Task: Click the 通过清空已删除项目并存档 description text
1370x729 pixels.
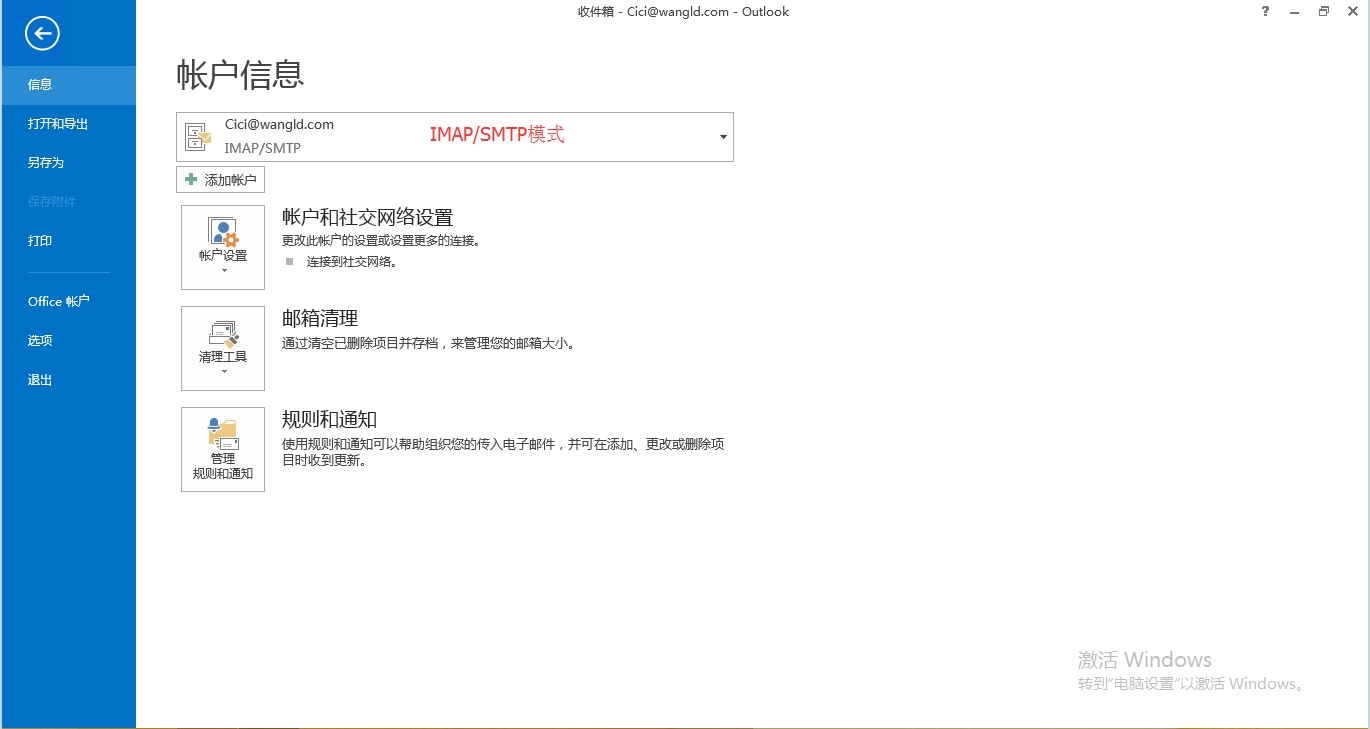Action: click(428, 343)
